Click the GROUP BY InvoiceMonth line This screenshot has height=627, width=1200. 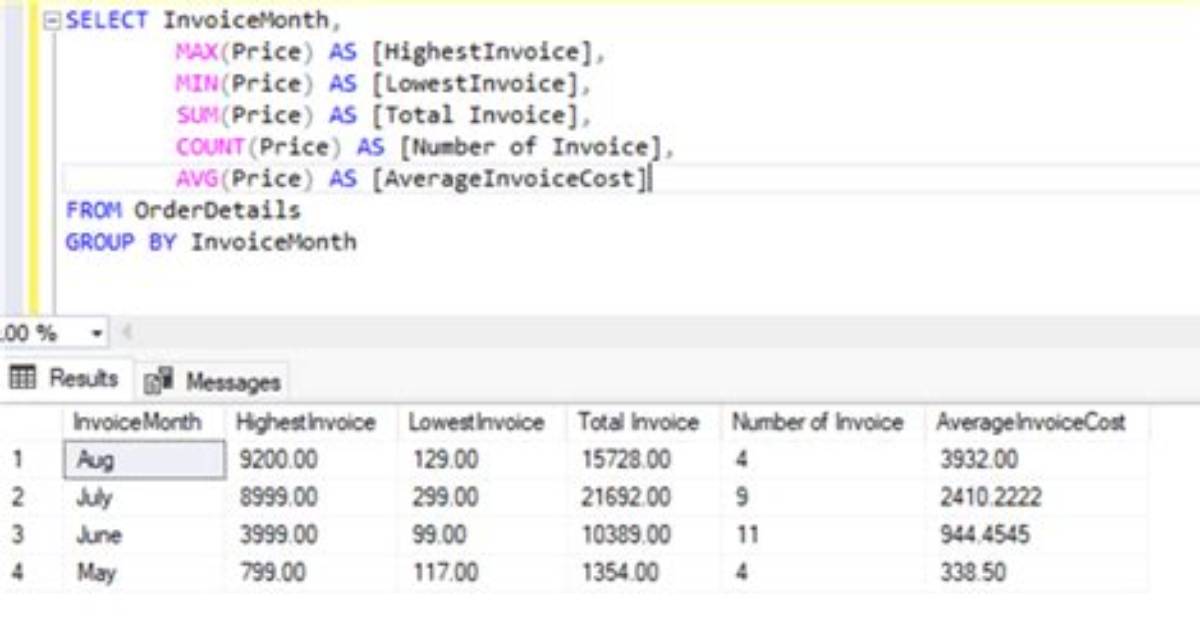(211, 243)
